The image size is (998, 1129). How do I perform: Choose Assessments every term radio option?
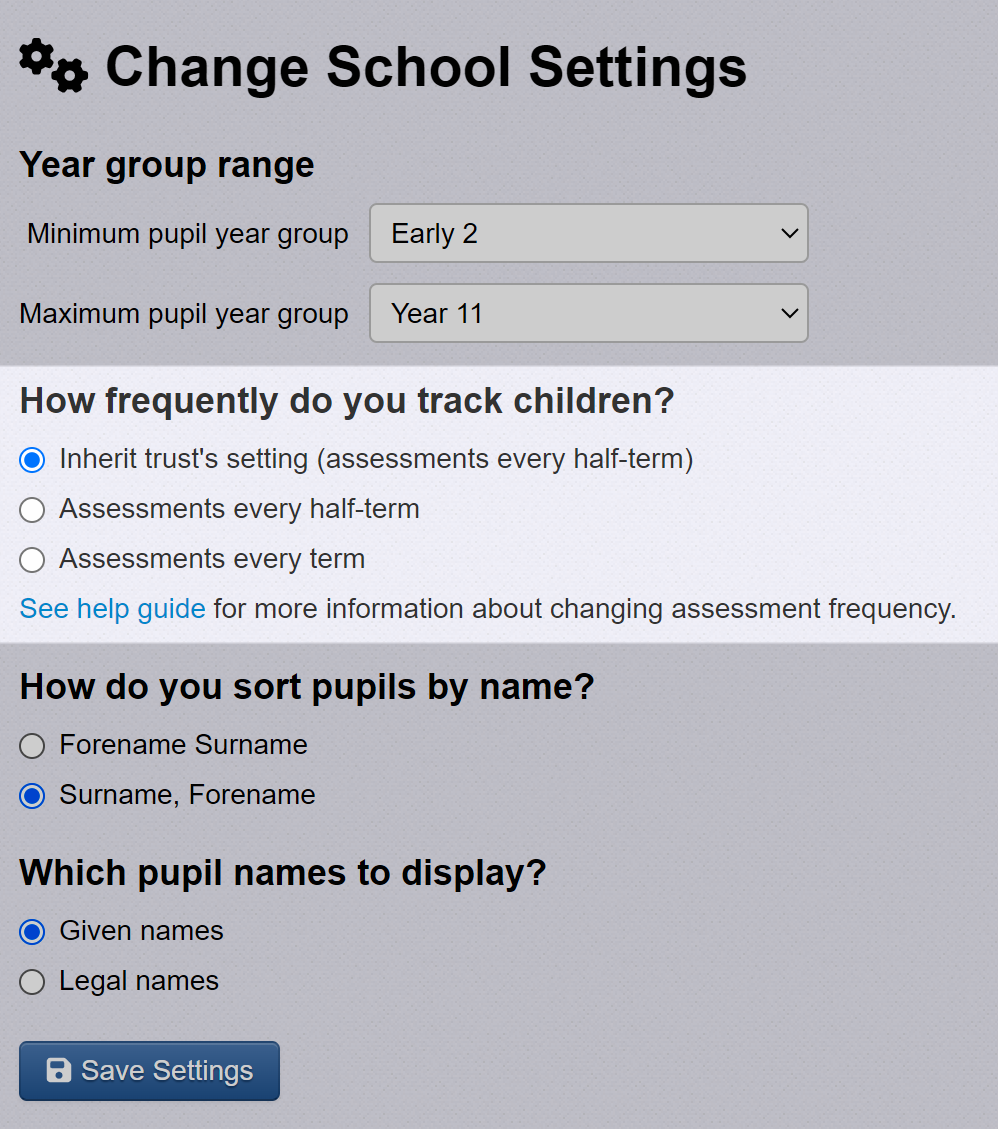[32, 559]
